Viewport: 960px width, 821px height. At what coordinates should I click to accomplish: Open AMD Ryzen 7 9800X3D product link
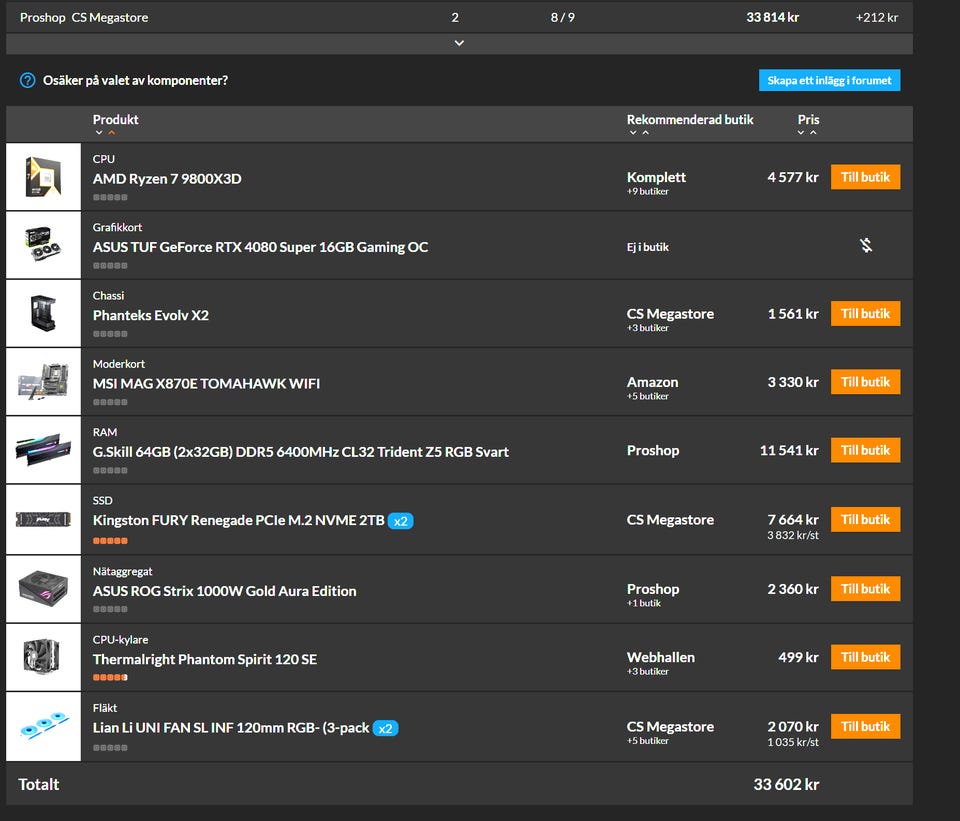tap(167, 179)
